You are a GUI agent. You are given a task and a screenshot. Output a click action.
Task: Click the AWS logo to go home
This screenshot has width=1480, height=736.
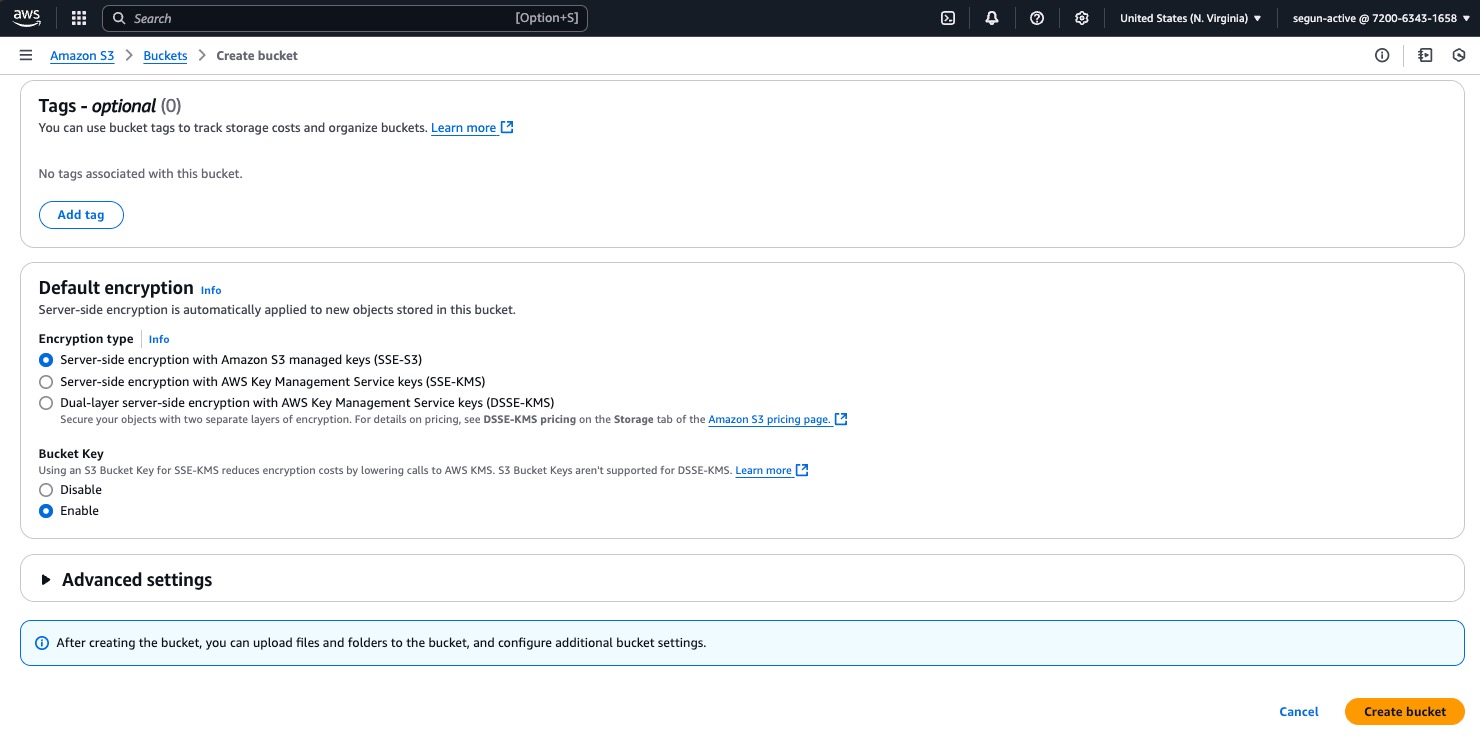(27, 18)
